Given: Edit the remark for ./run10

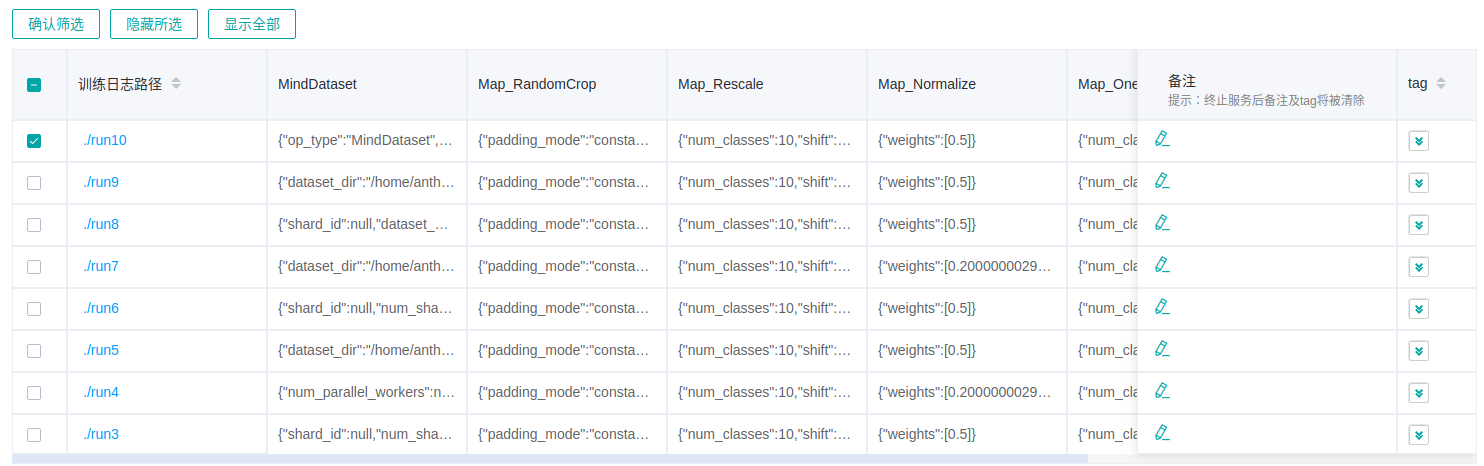Looking at the screenshot, I should click(x=1161, y=139).
